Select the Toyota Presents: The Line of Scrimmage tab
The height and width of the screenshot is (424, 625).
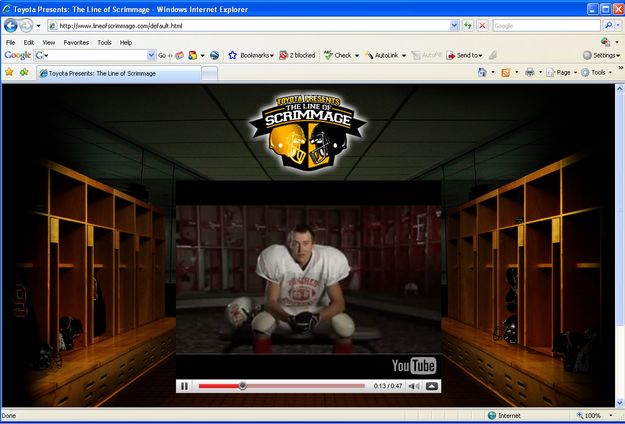119,73
